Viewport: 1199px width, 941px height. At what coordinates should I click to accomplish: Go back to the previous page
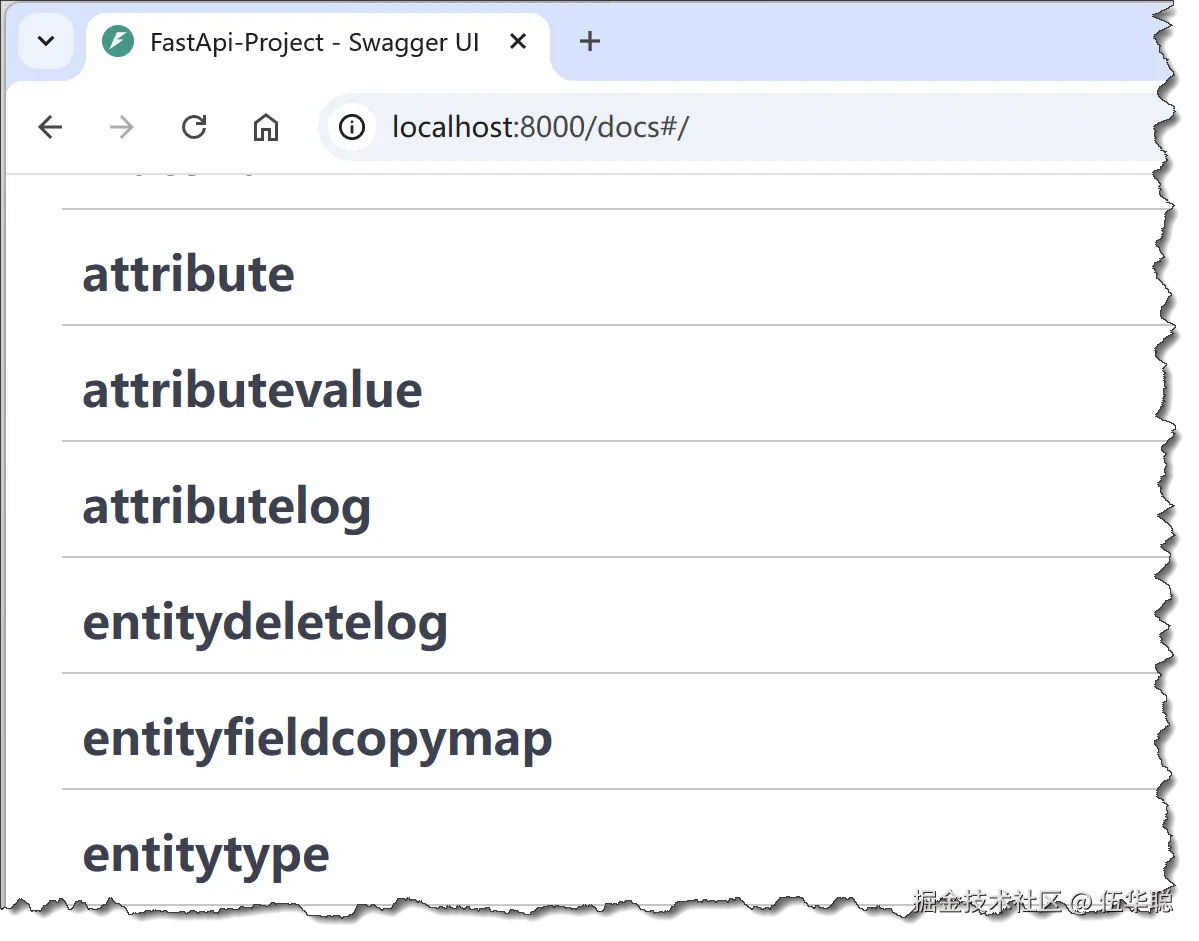click(x=50, y=127)
